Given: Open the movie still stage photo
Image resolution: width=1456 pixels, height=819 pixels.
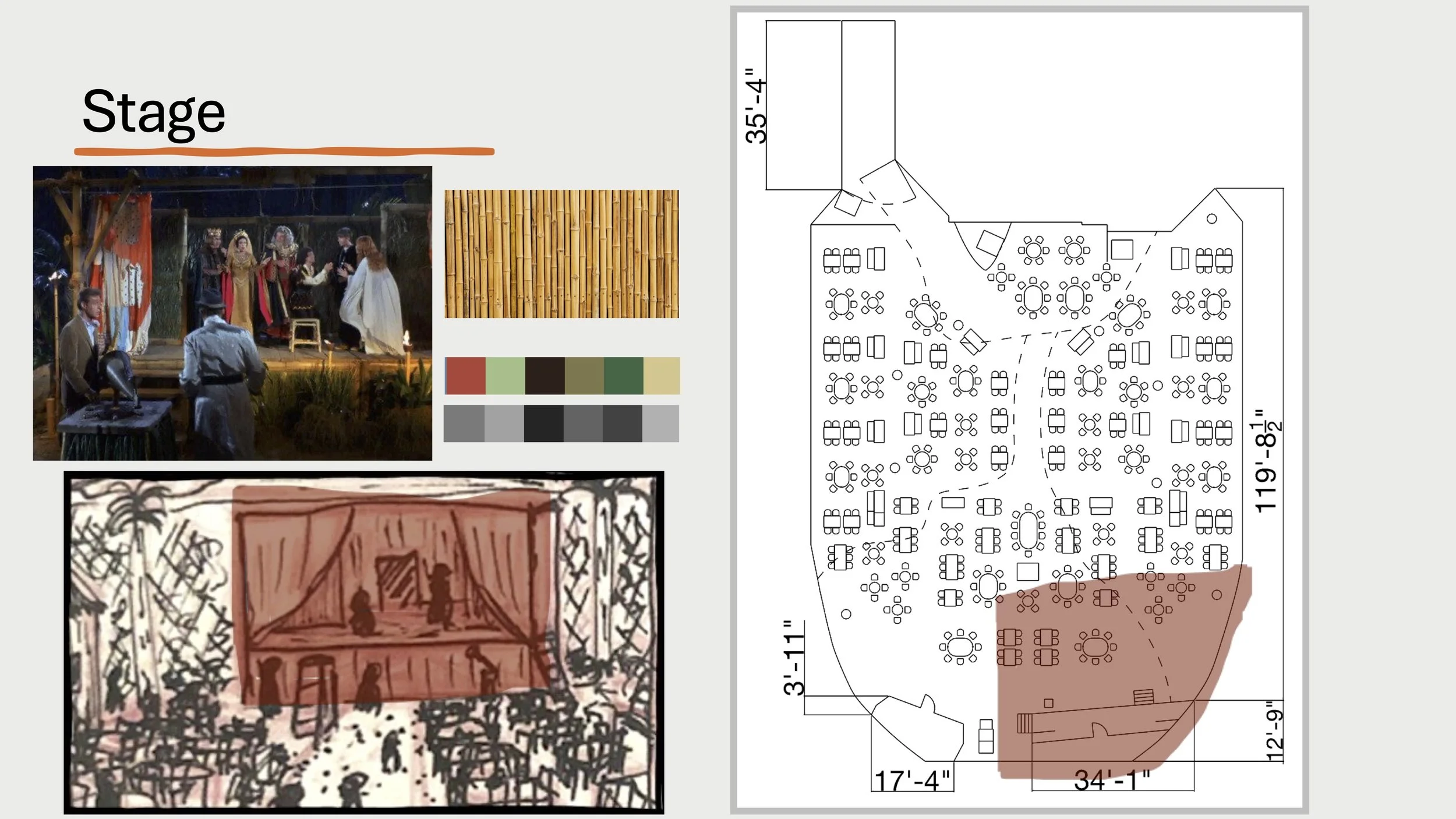Looking at the screenshot, I should pyautogui.click(x=232, y=313).
